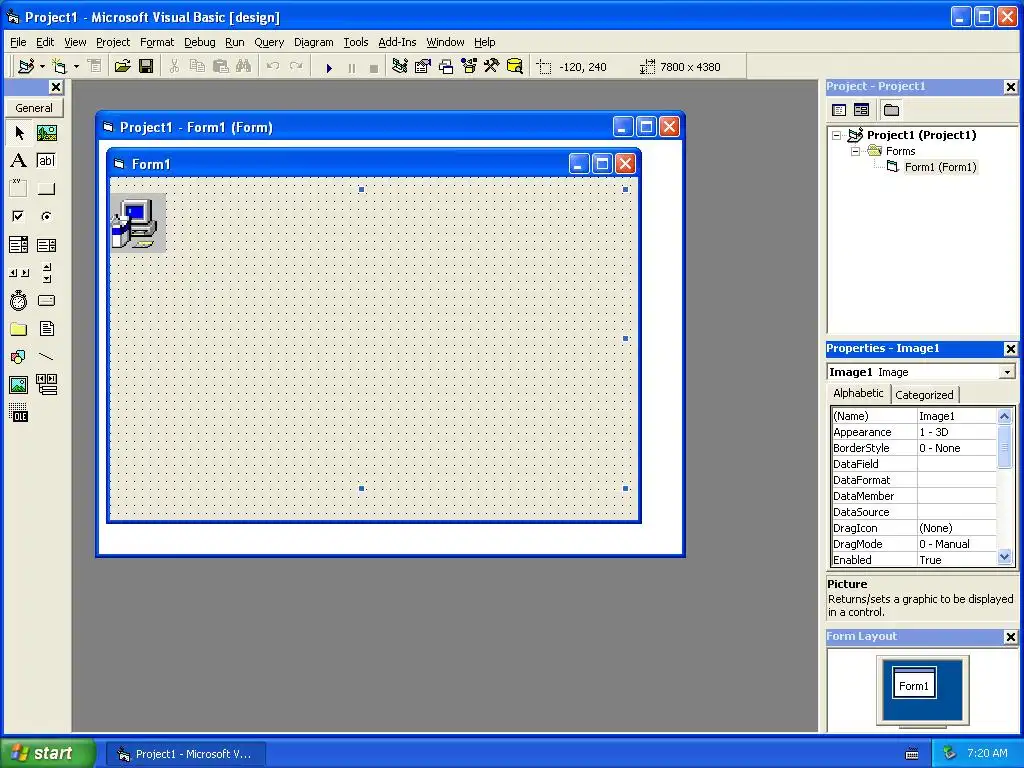Image resolution: width=1024 pixels, height=768 pixels.
Task: Select the Data control tool
Action: point(46,385)
